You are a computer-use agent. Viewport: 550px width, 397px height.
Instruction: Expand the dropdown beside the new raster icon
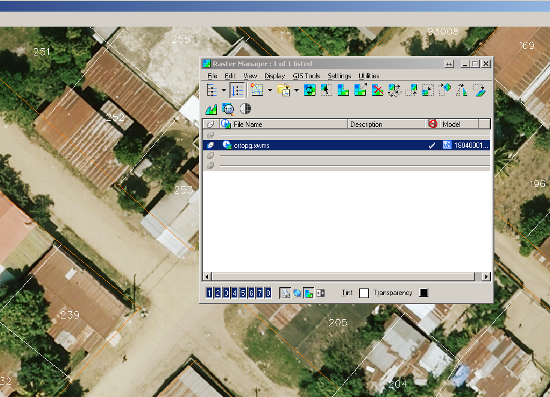pyautogui.click(x=270, y=90)
